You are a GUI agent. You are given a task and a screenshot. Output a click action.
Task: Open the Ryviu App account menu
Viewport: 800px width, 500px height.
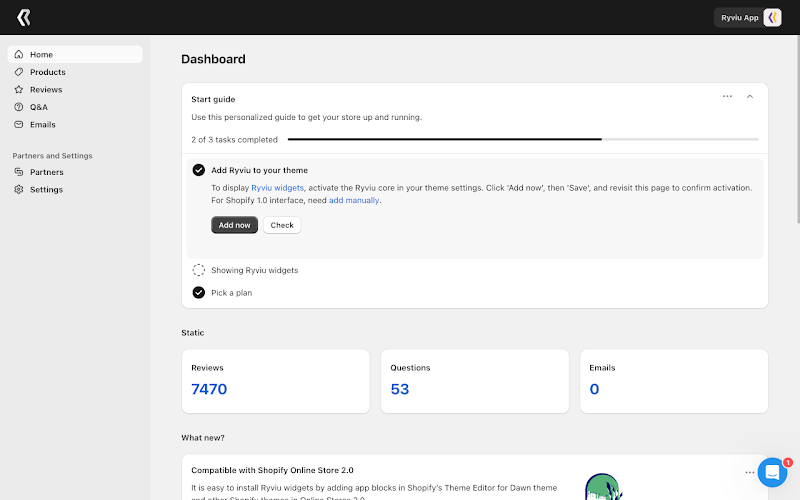click(748, 17)
